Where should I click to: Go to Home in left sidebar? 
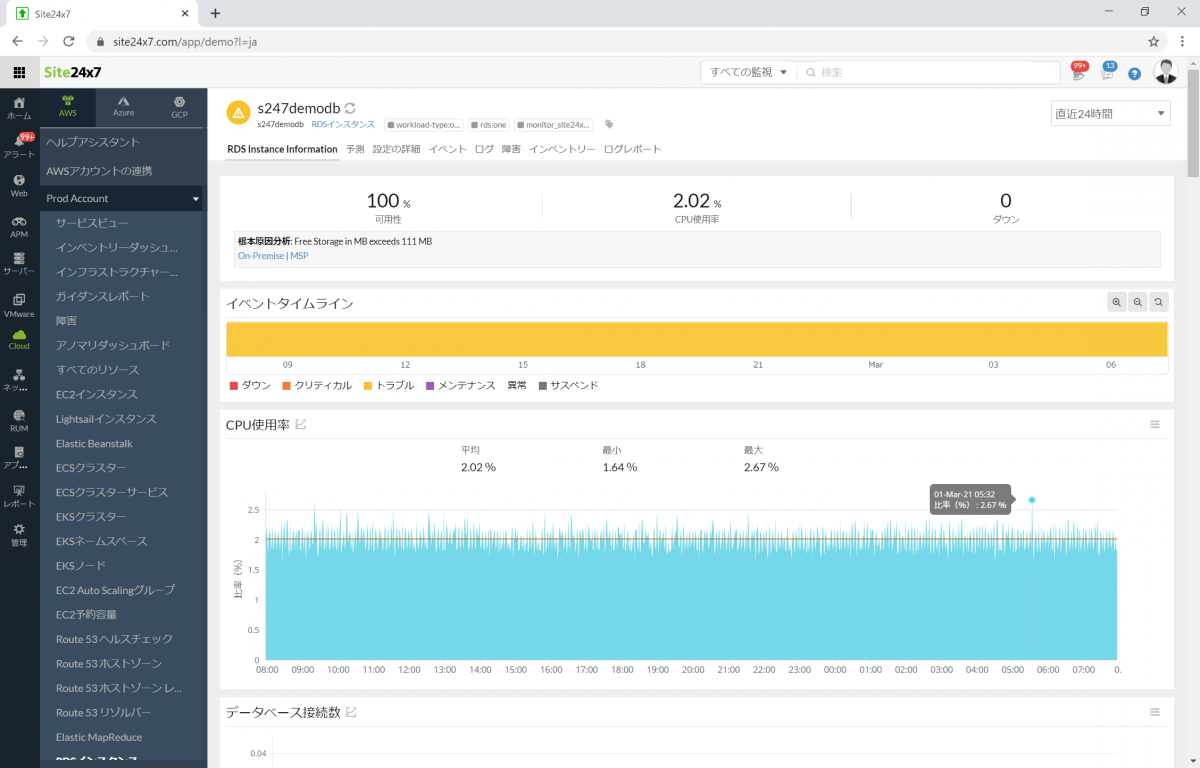(x=19, y=107)
